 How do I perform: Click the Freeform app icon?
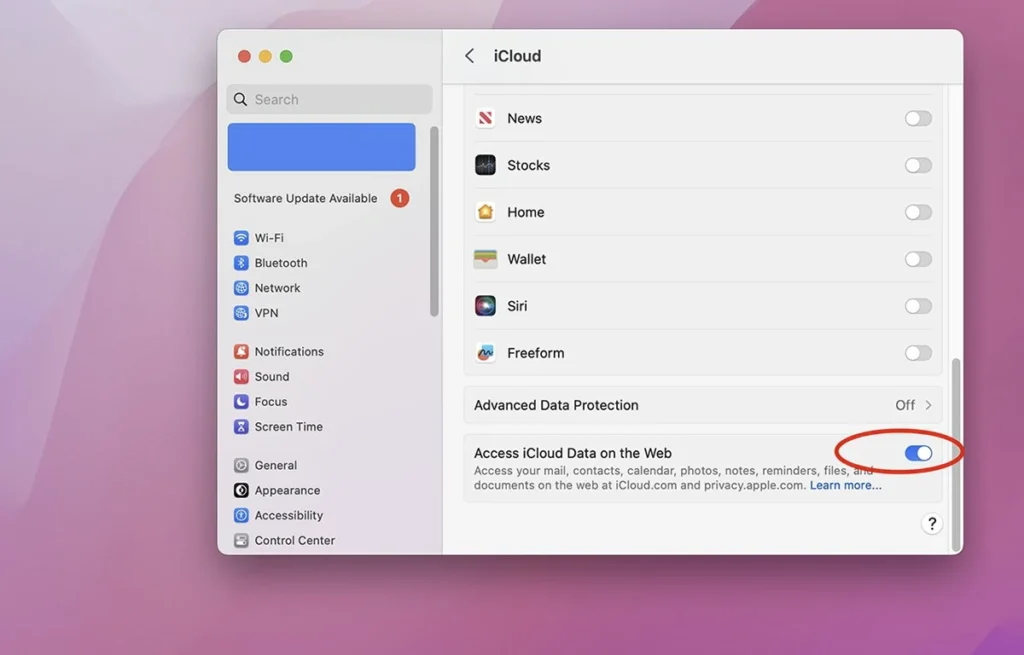pyautogui.click(x=485, y=353)
